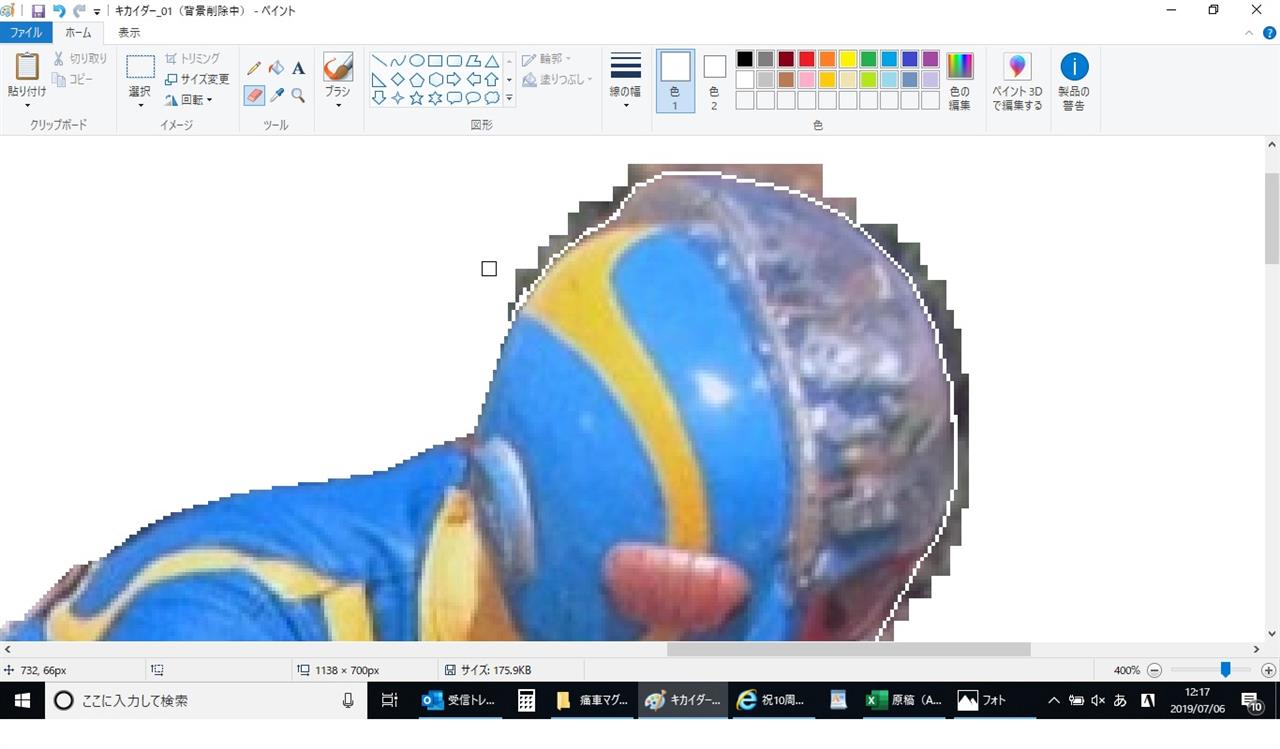Click the Paste (貼り付け) clipboard icon
The width and height of the screenshot is (1280, 749).
tap(27, 67)
